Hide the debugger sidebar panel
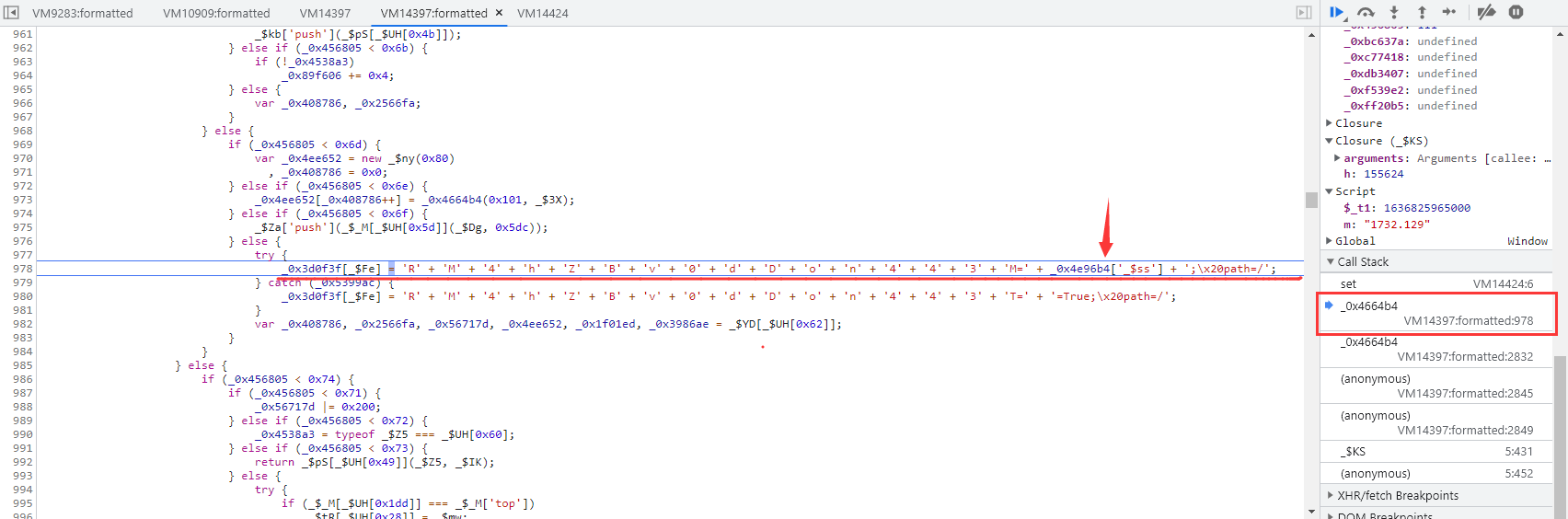1568x519 pixels. (1303, 13)
